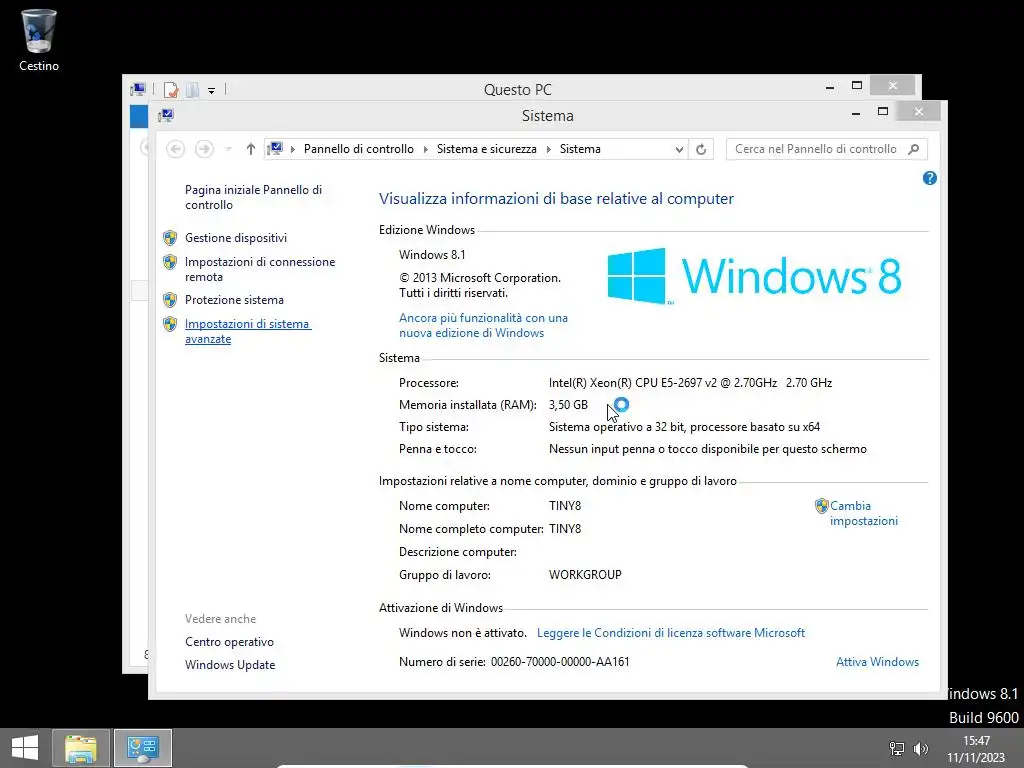1024x768 pixels.
Task: Select the processor value 'Intel(R) Xeon(R) CPU E5-2697 v2'
Action: [x=633, y=383]
